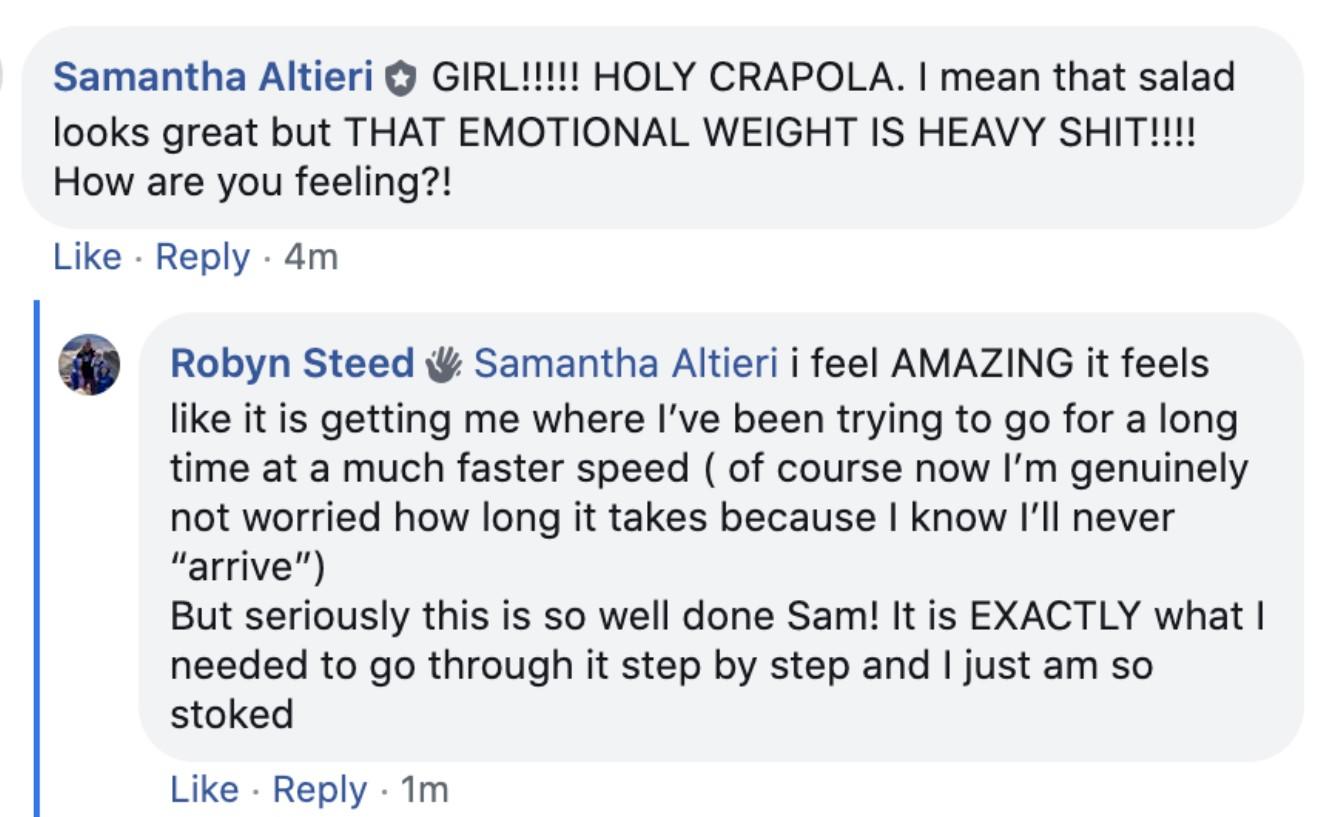Like Samantha Altieri's comment
This screenshot has height=817, width=1330.
(x=87, y=257)
